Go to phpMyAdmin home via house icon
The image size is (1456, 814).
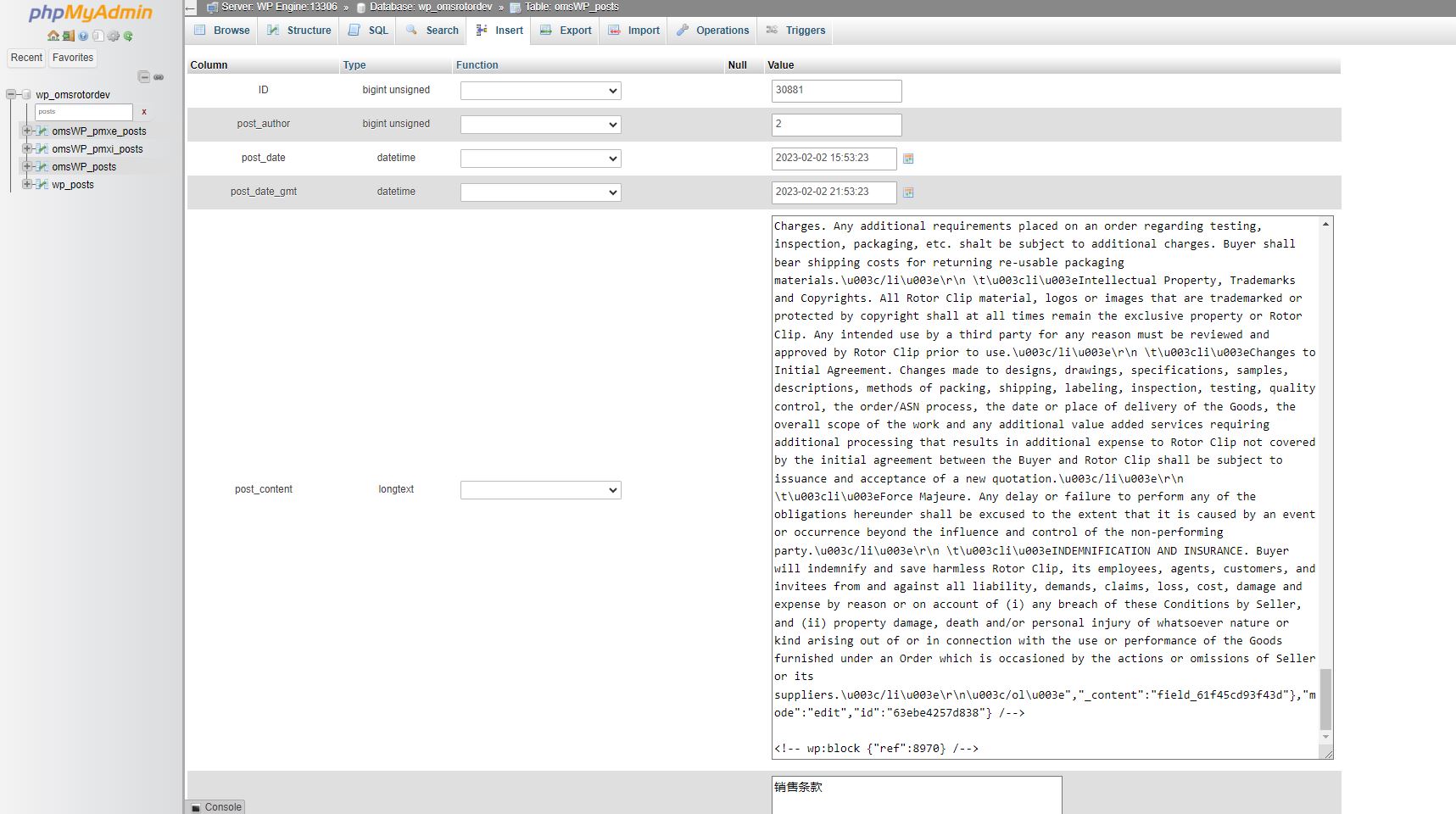pos(53,36)
